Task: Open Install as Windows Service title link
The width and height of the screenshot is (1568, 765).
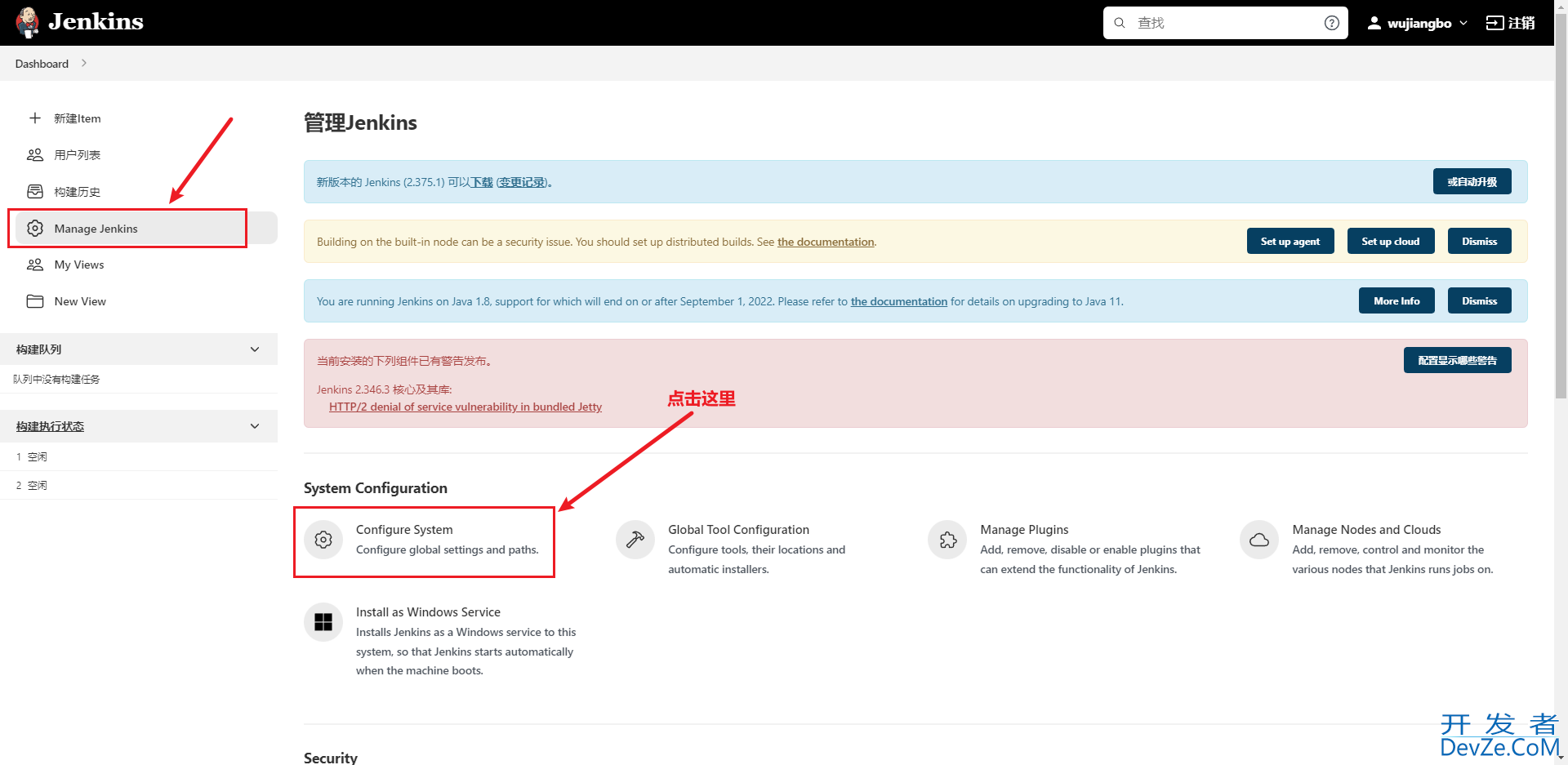Action: point(428,612)
